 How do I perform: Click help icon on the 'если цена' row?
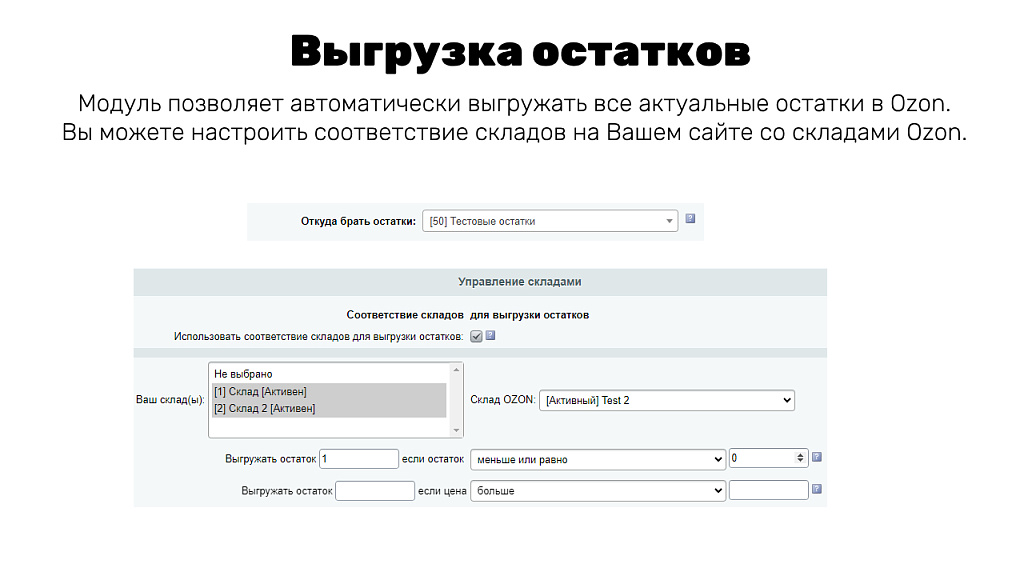(x=816, y=489)
